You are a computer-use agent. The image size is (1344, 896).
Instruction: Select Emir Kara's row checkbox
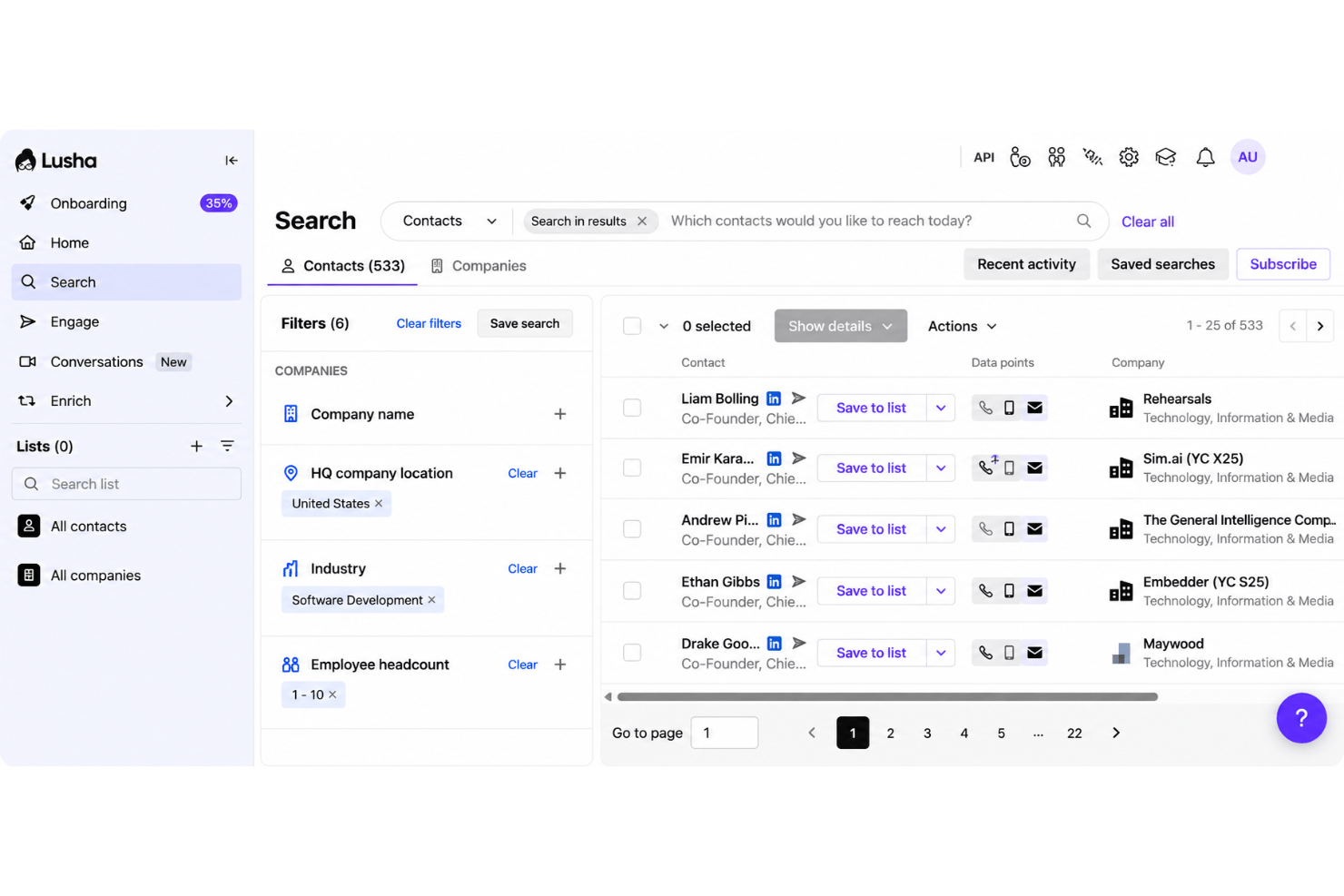[632, 468]
